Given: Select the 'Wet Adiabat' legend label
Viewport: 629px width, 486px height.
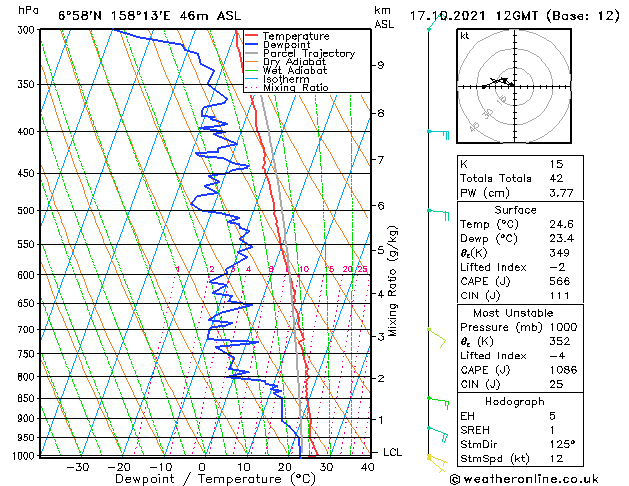Looking at the screenshot, I should click(x=295, y=71).
